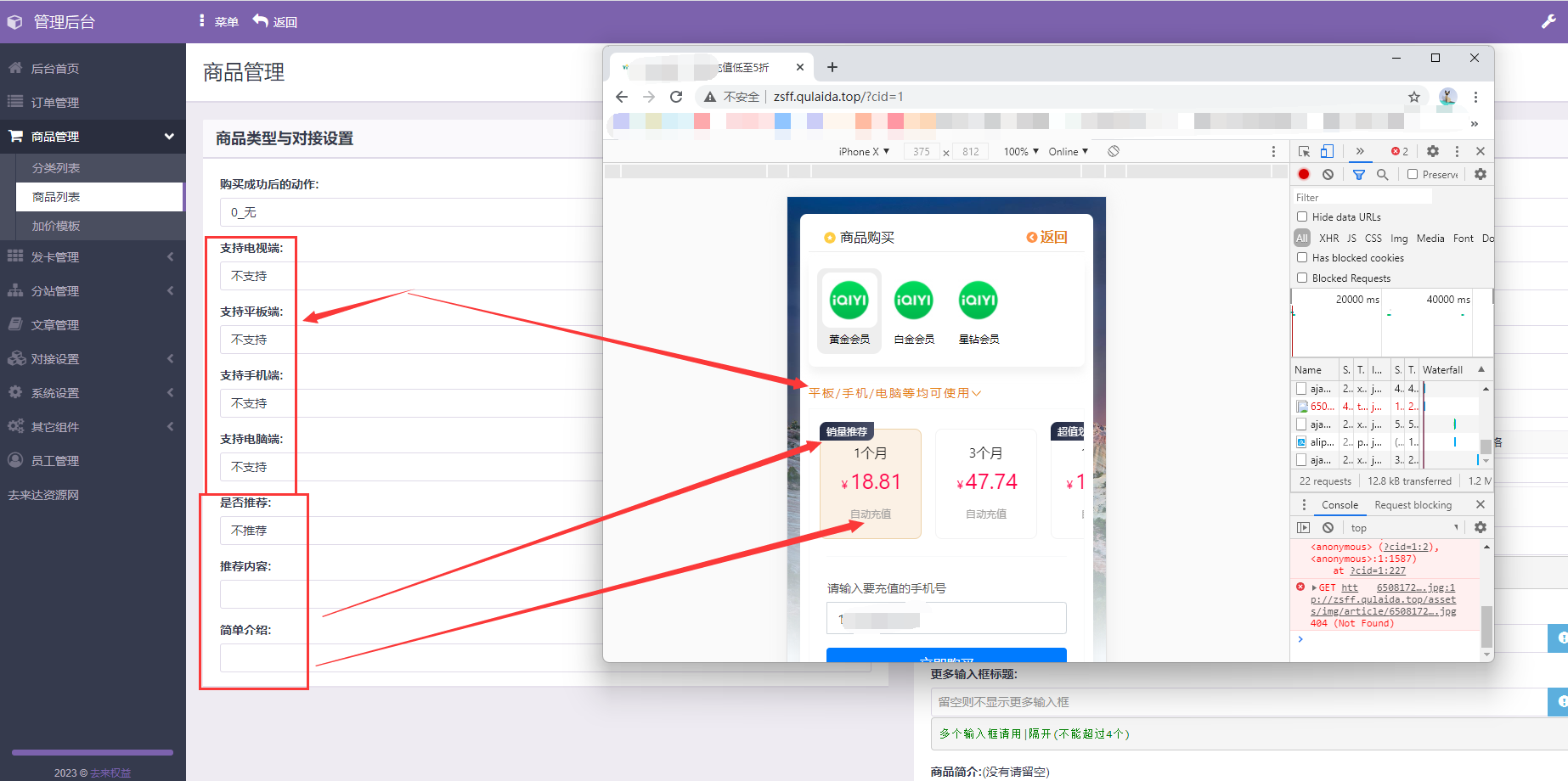The height and width of the screenshot is (781, 1568).
Task: Click the 返回 link in 商品购买 card
Action: (x=1046, y=237)
